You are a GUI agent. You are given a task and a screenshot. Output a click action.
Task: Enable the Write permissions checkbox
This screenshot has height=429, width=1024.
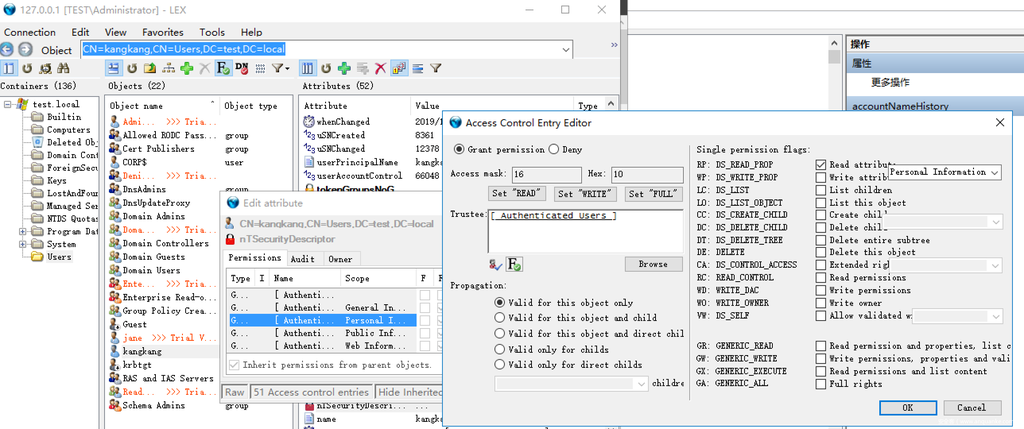[x=821, y=290]
